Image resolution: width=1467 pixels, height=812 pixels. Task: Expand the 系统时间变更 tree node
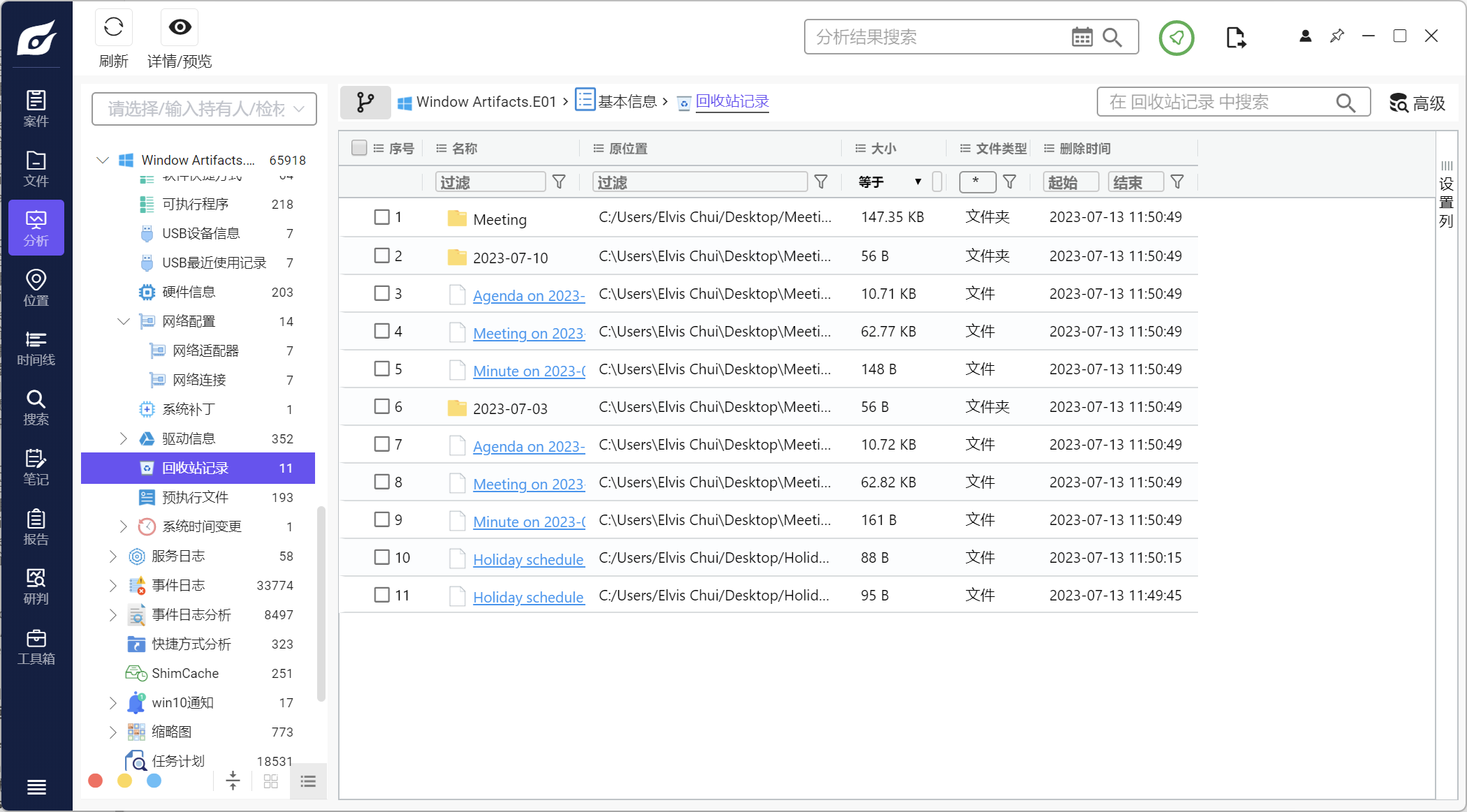pyautogui.click(x=124, y=526)
